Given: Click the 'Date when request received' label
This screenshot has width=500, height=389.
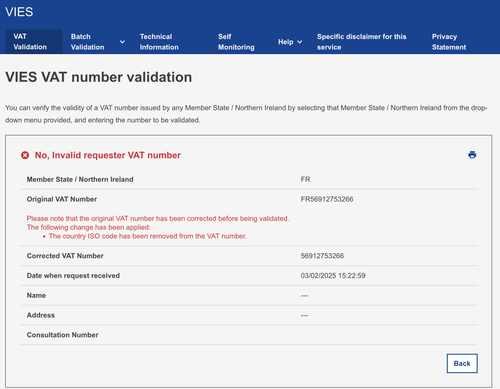Looking at the screenshot, I should pyautogui.click(x=73, y=276).
